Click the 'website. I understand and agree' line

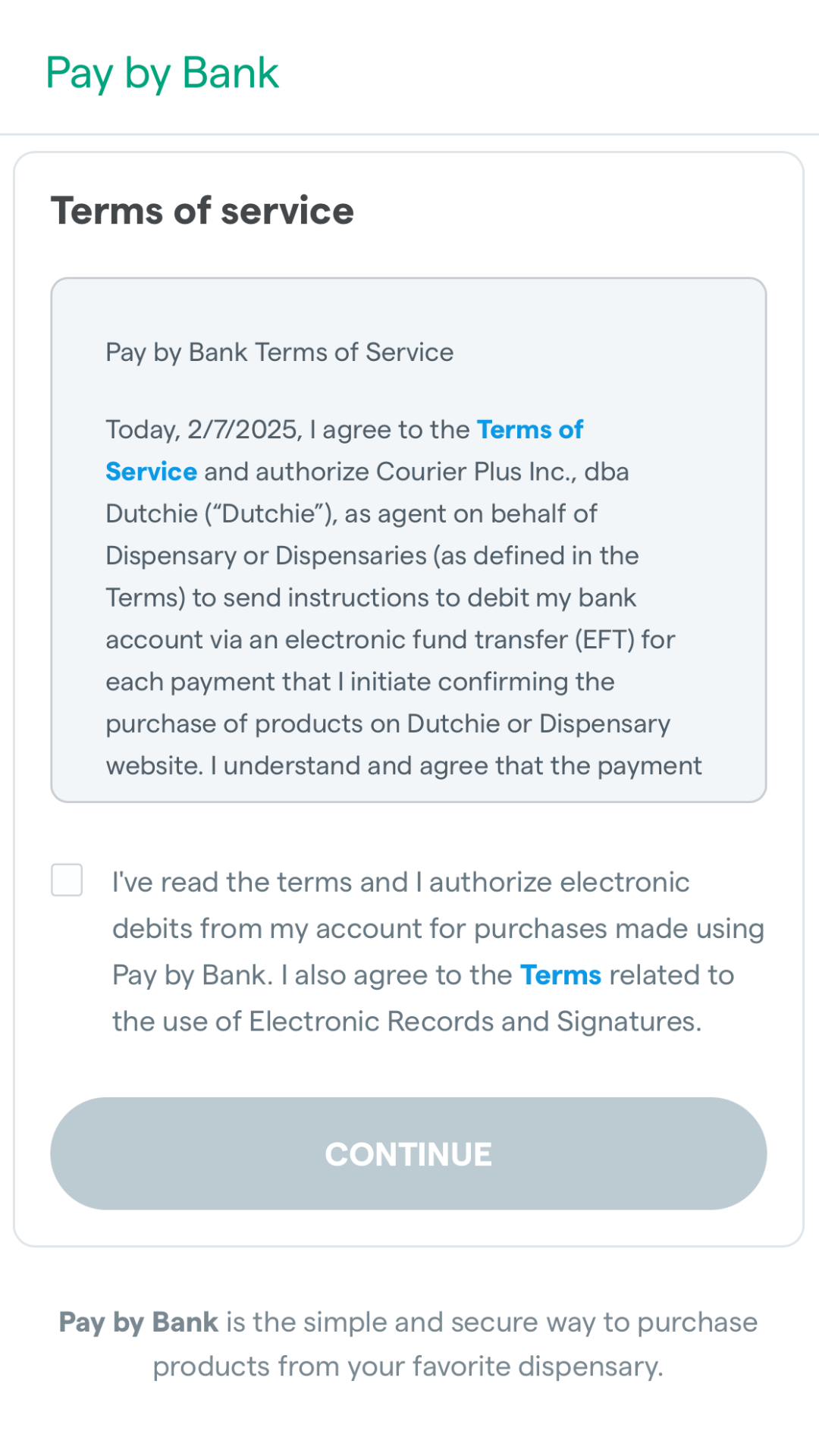[404, 766]
